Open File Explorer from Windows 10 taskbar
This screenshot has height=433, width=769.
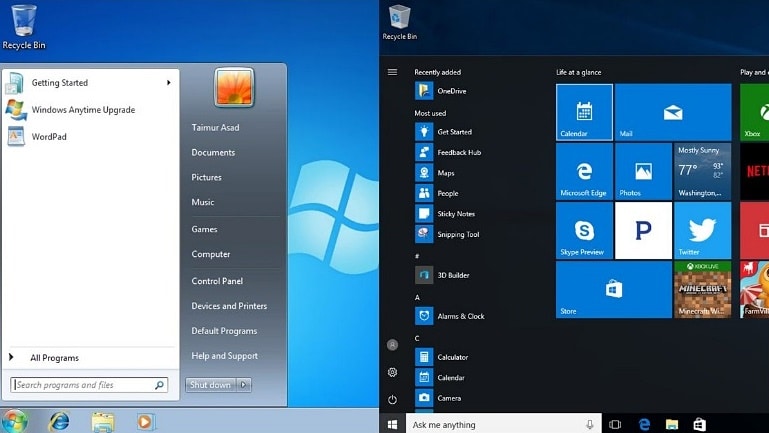pyautogui.click(x=672, y=424)
